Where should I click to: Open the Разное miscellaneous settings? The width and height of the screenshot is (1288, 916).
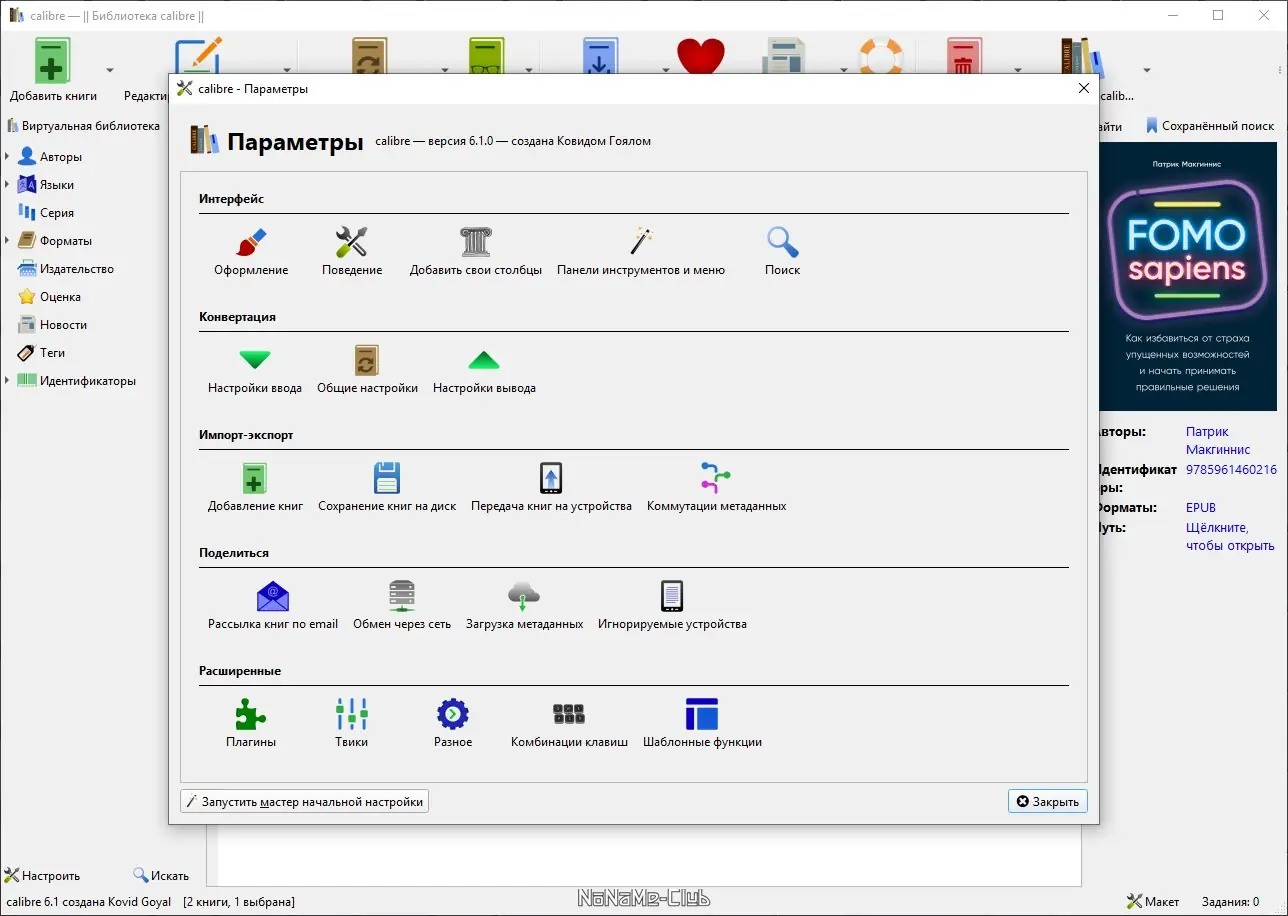coord(453,724)
